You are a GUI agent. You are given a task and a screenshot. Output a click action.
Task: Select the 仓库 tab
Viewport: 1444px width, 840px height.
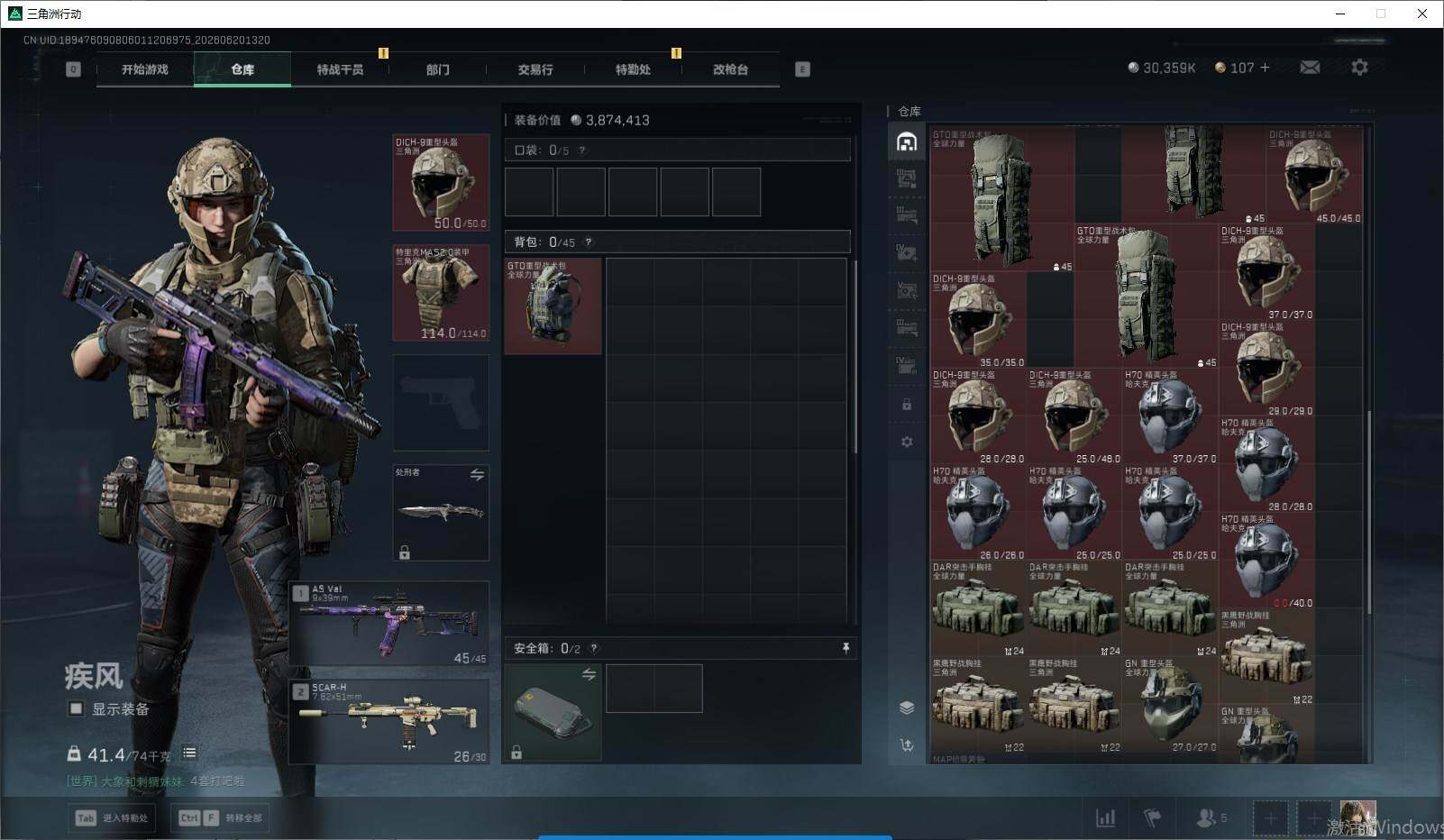coord(242,69)
